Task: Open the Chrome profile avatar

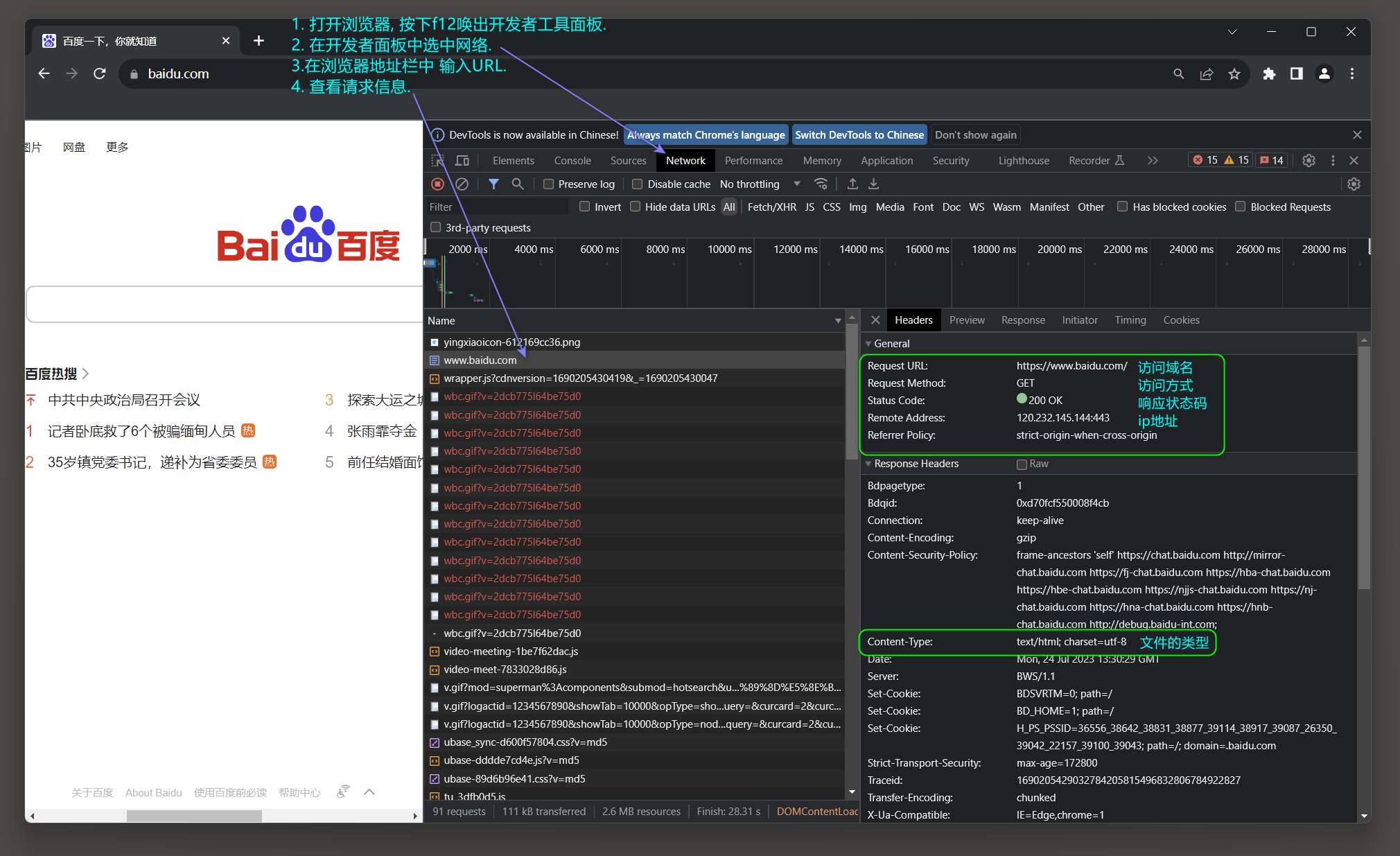Action: point(1324,73)
